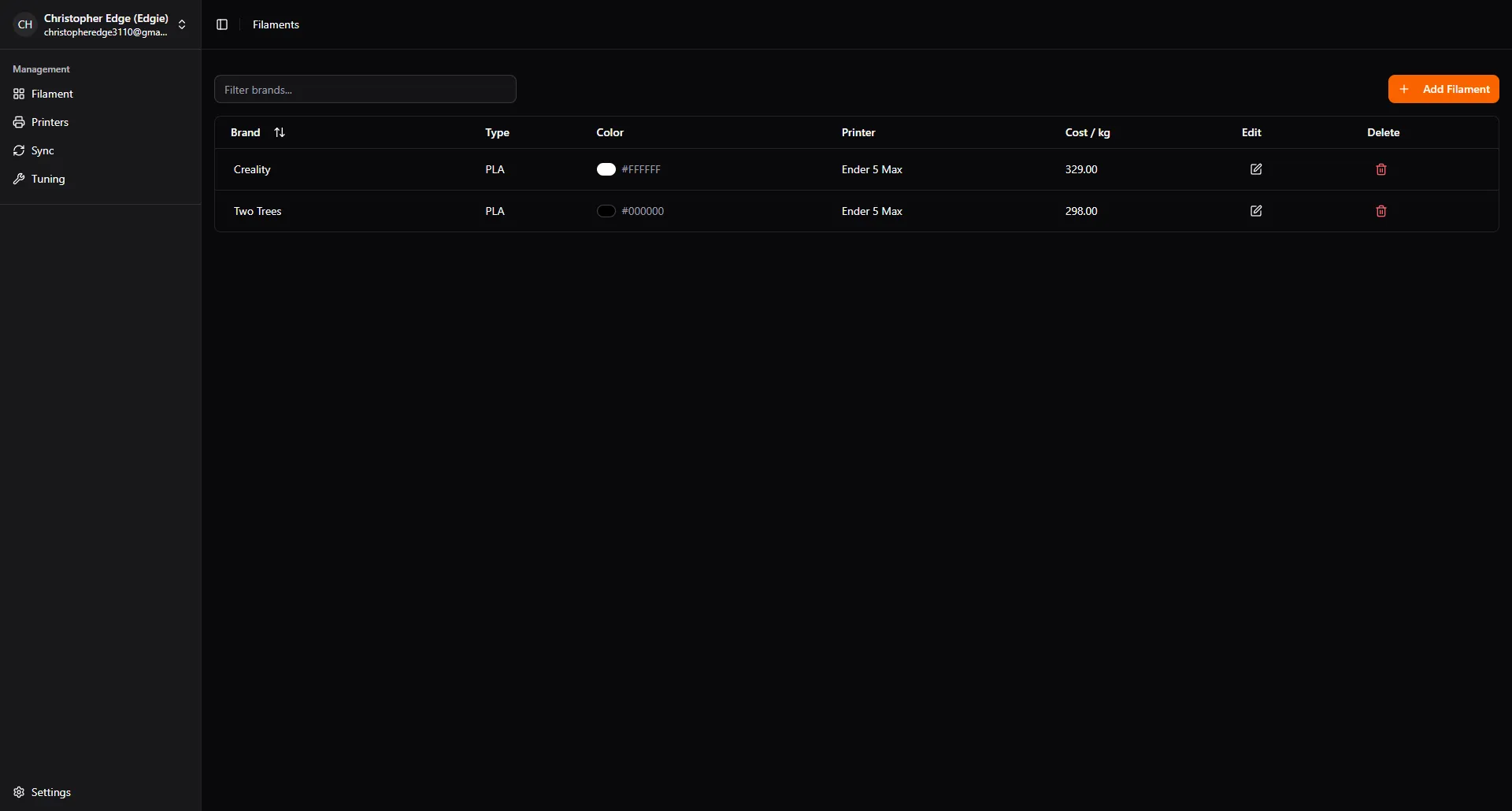
Task: Click the #000000 hex code text
Action: pos(643,211)
